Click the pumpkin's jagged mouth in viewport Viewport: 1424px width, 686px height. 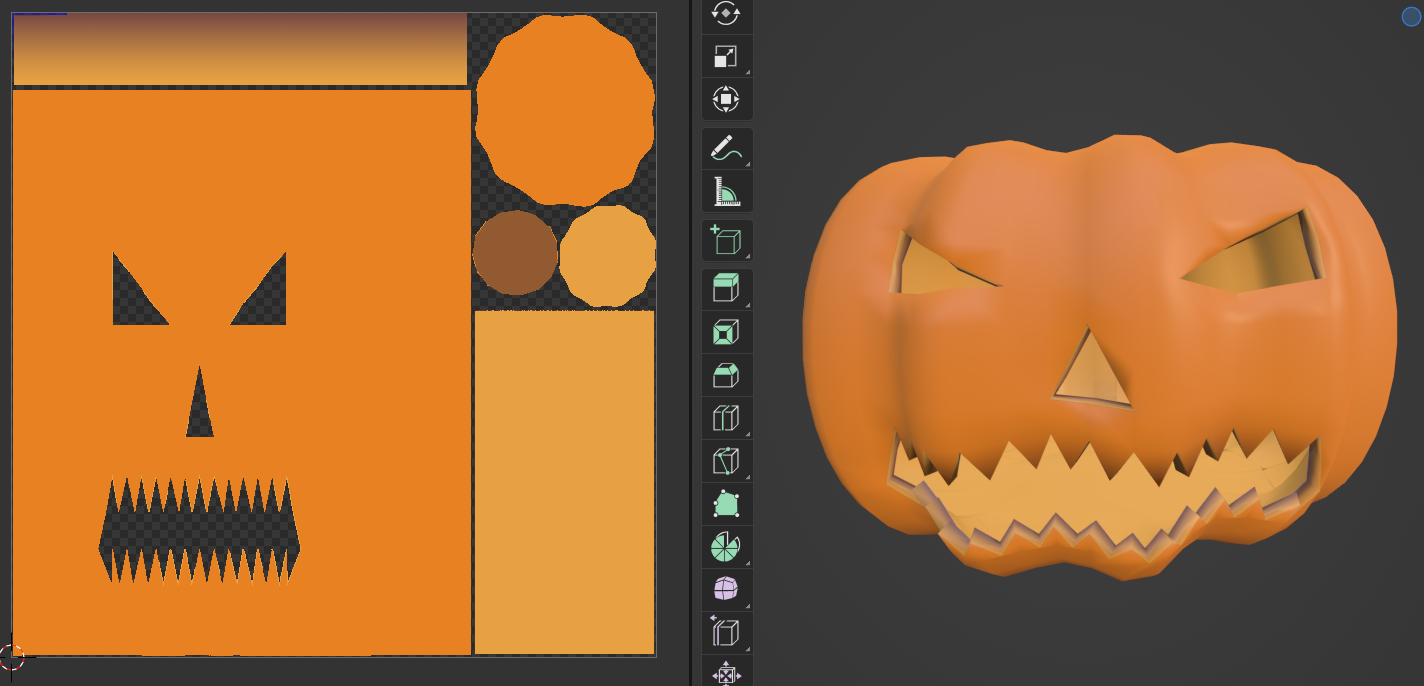coord(1103,495)
